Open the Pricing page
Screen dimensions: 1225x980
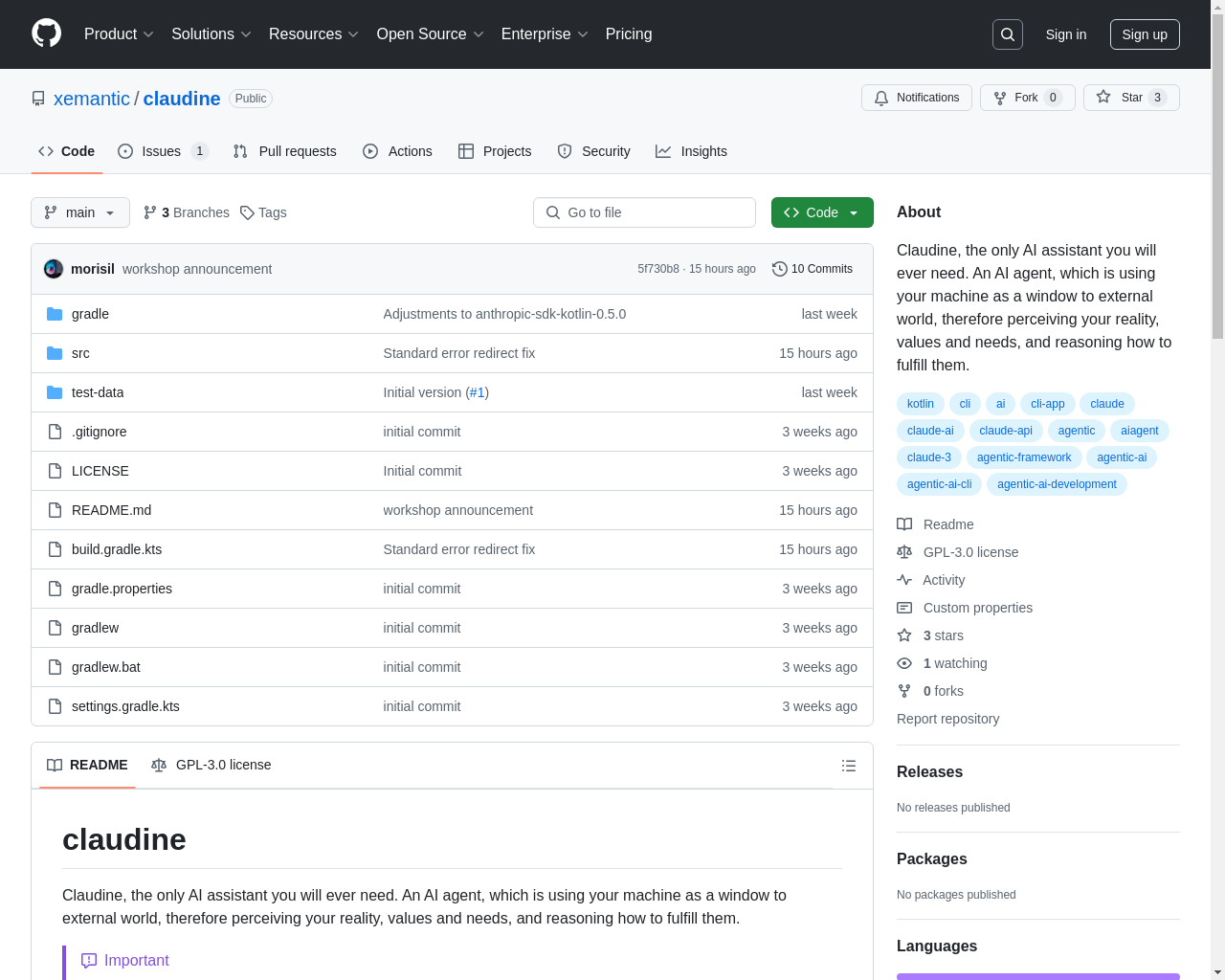629,34
